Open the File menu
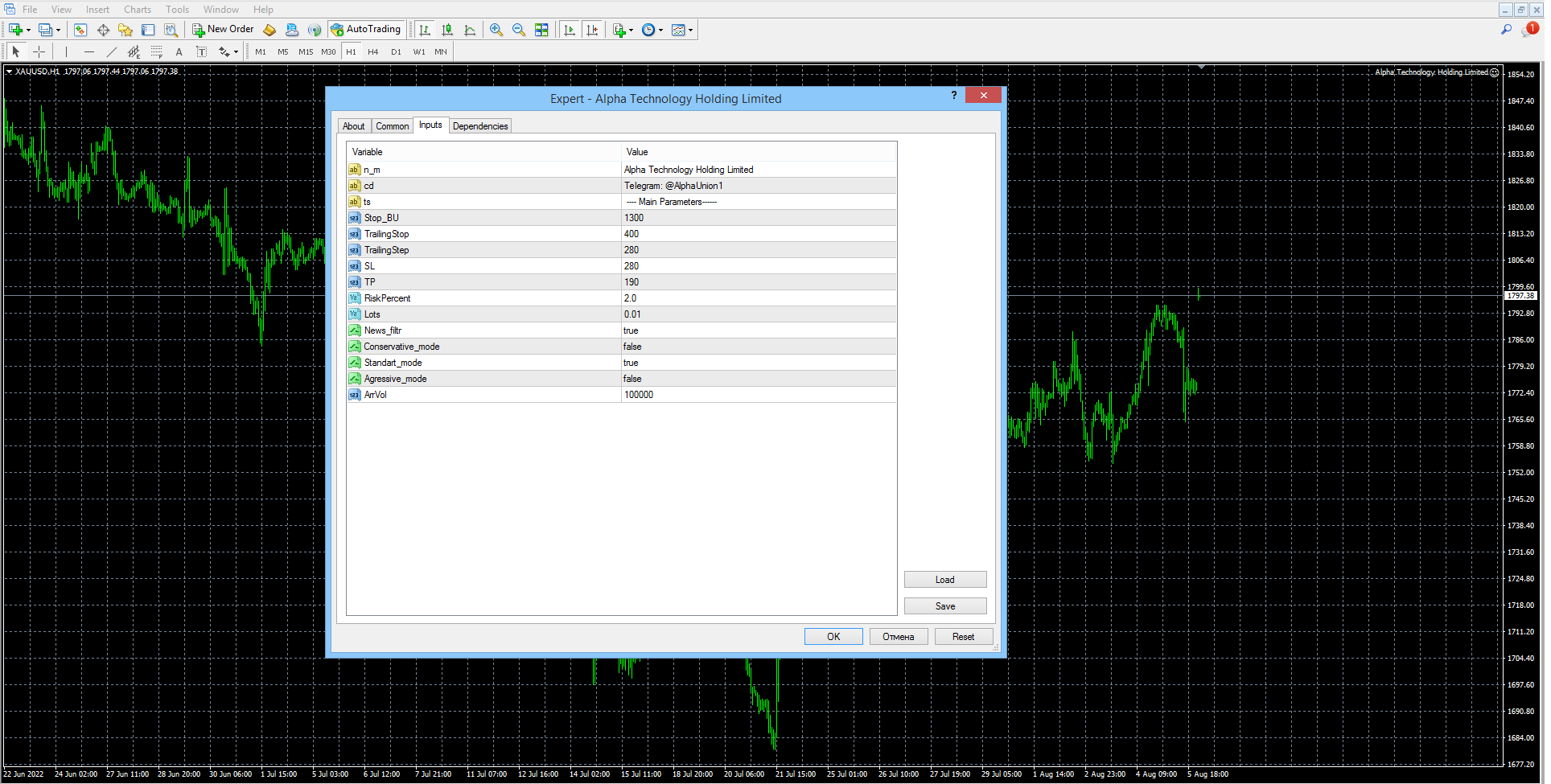Image resolution: width=1551 pixels, height=784 pixels. 30,10
